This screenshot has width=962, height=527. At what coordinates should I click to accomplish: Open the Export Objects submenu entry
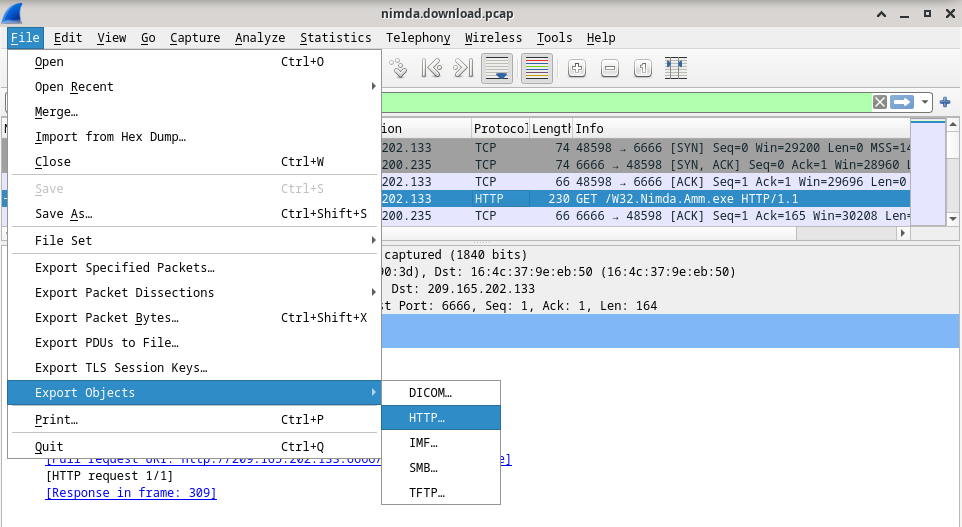click(x=194, y=393)
